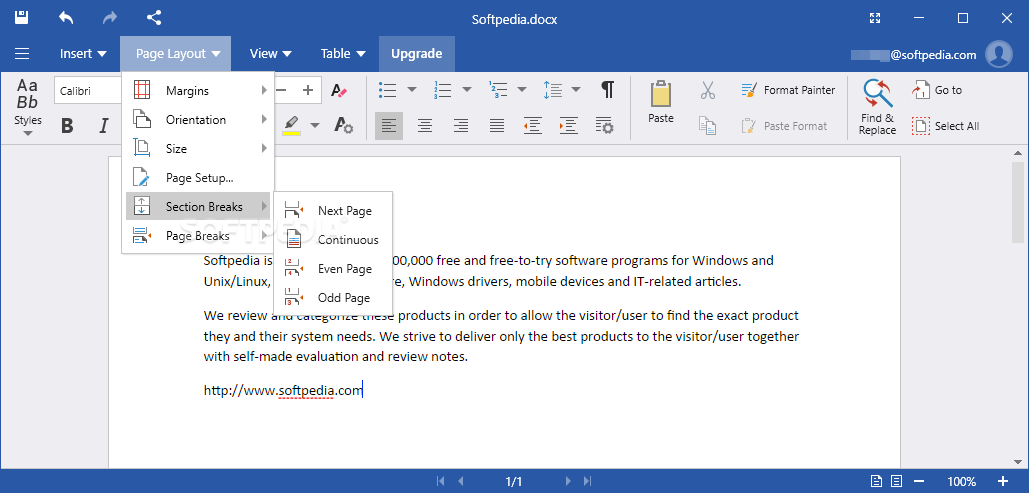Screen dimensions: 1029x493
Task: Decrease paragraph indent
Action: 532,125
